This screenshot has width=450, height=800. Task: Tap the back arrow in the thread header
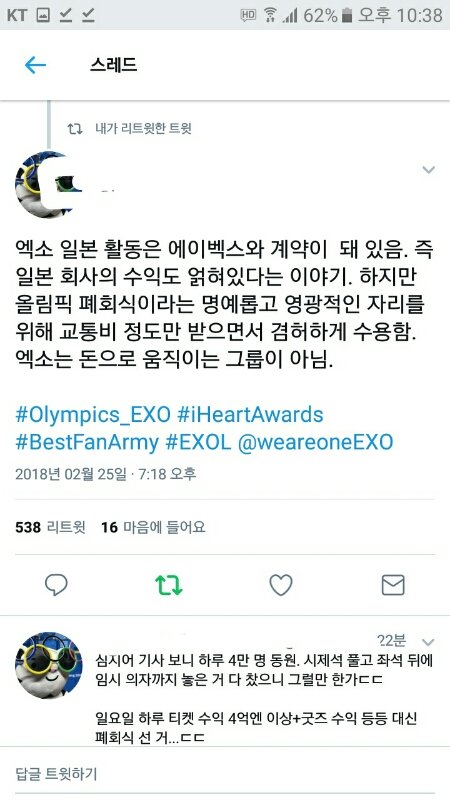coord(35,65)
